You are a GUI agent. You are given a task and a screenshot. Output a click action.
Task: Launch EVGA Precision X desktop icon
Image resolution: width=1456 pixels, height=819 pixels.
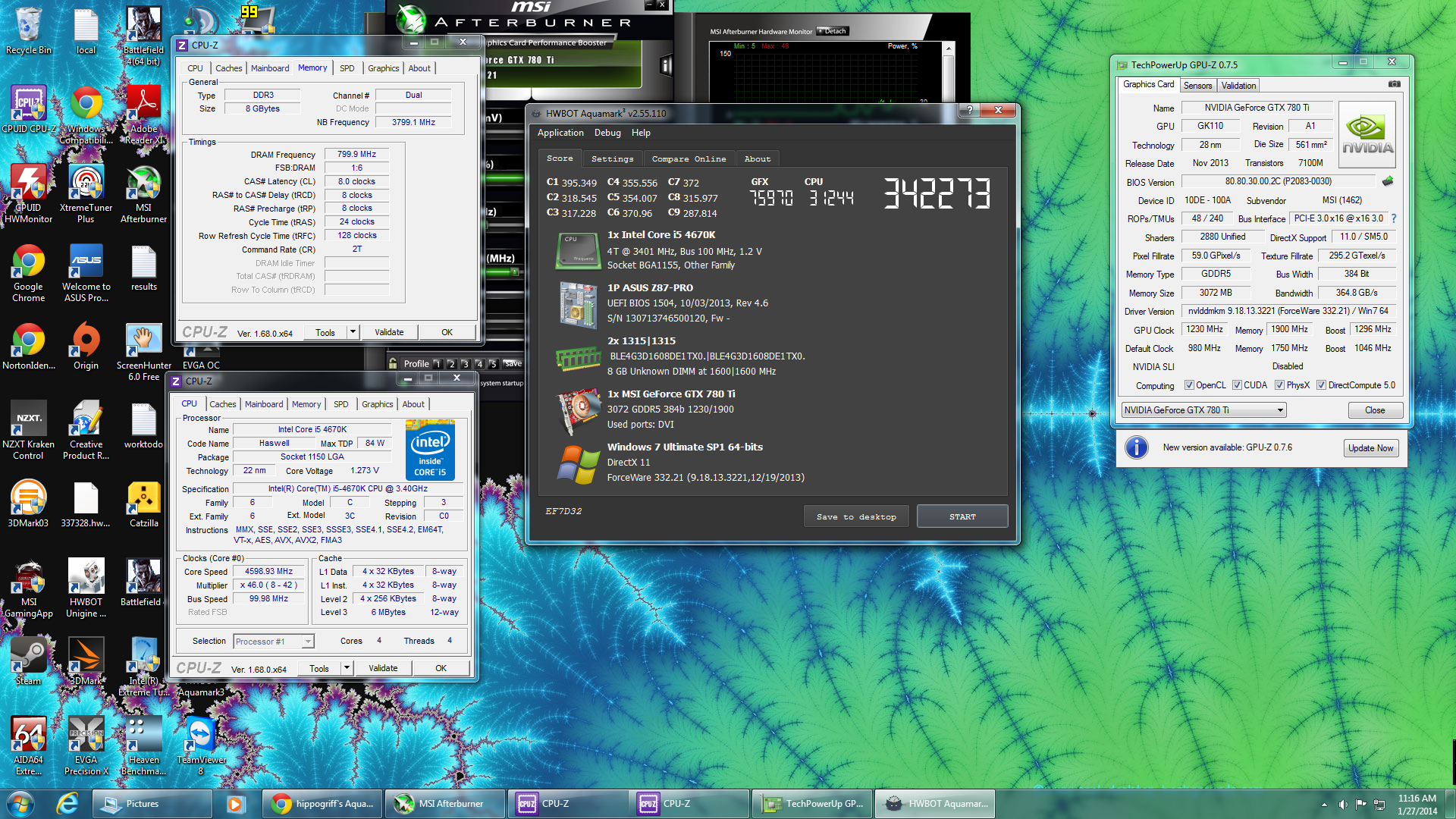point(86,746)
